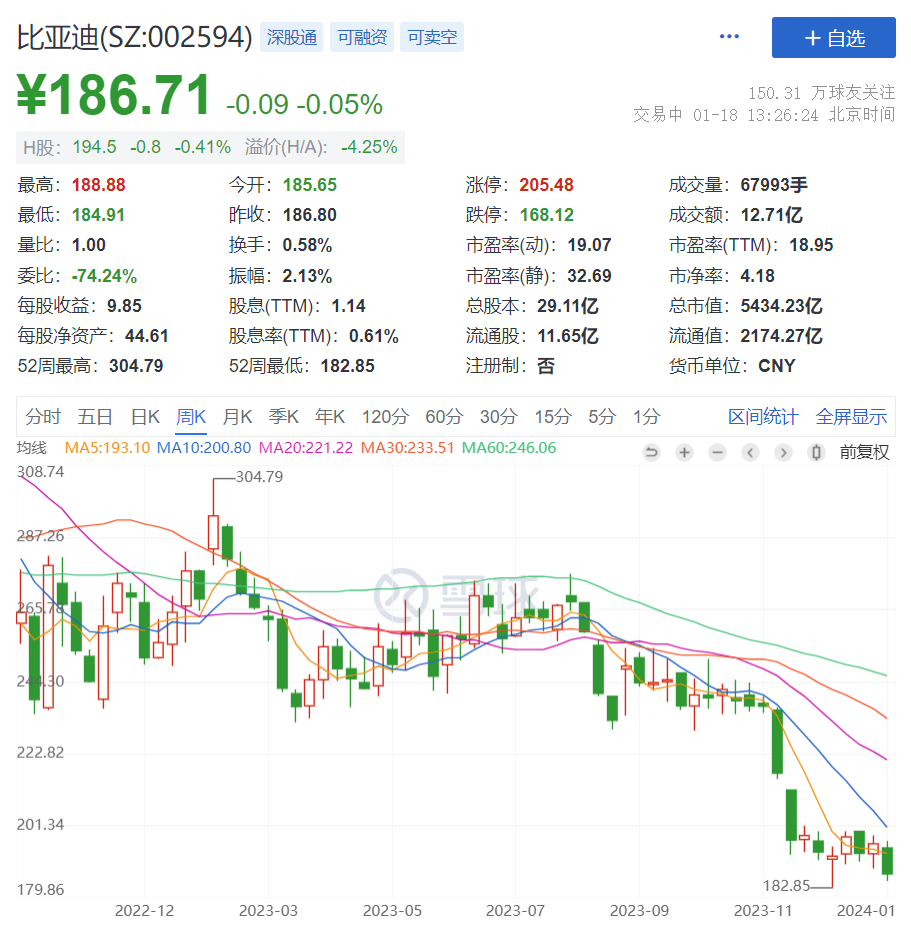Open the more options ellipsis menu
Screen dimensions: 911x929
[x=728, y=36]
